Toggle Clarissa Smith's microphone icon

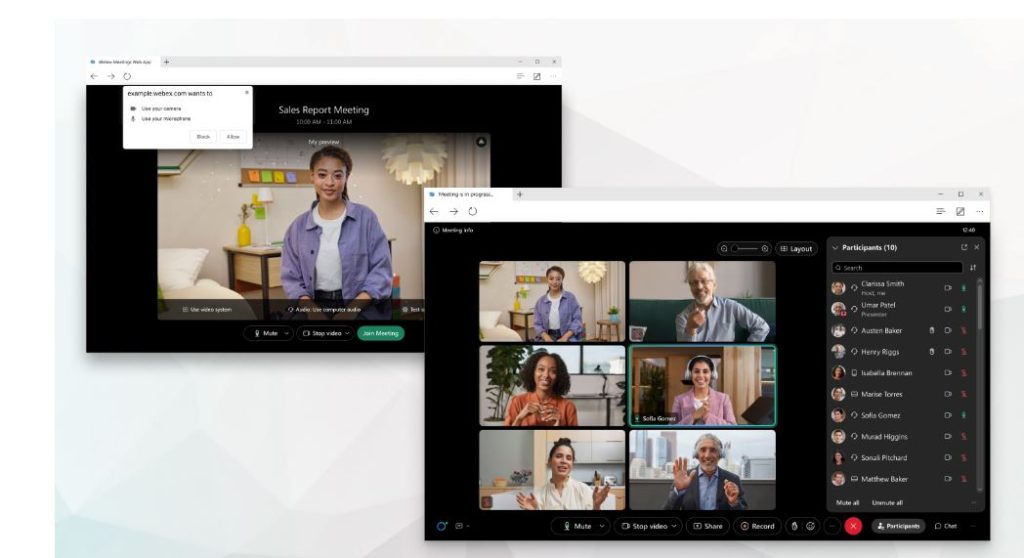pos(963,288)
